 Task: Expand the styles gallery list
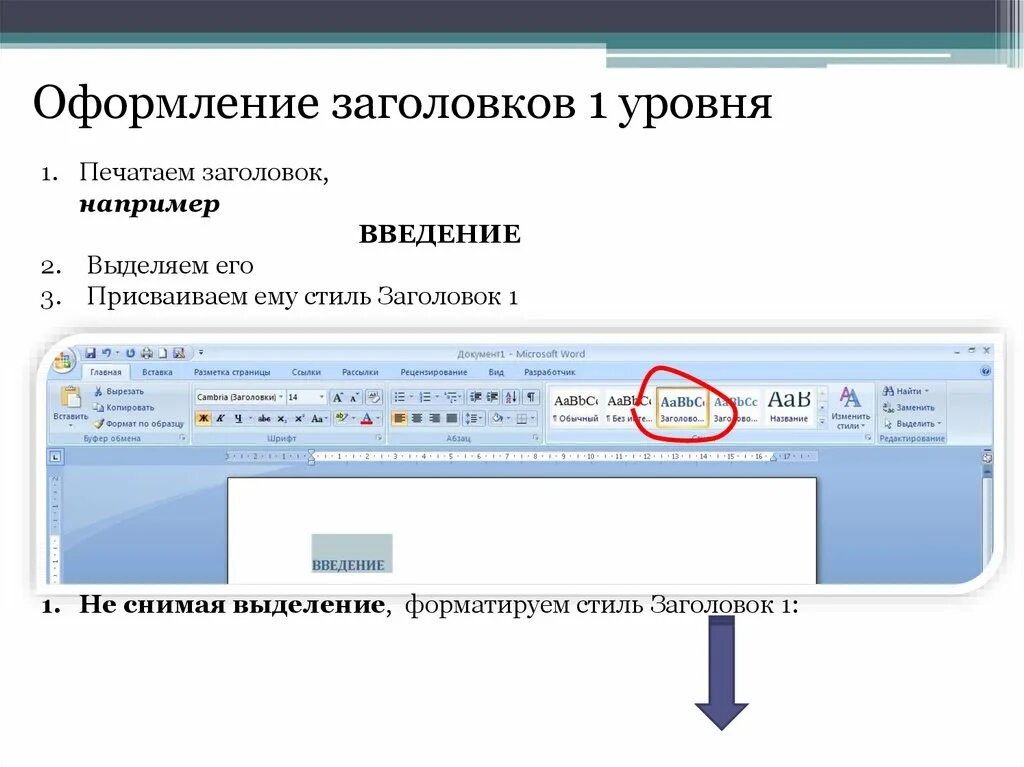(x=822, y=422)
